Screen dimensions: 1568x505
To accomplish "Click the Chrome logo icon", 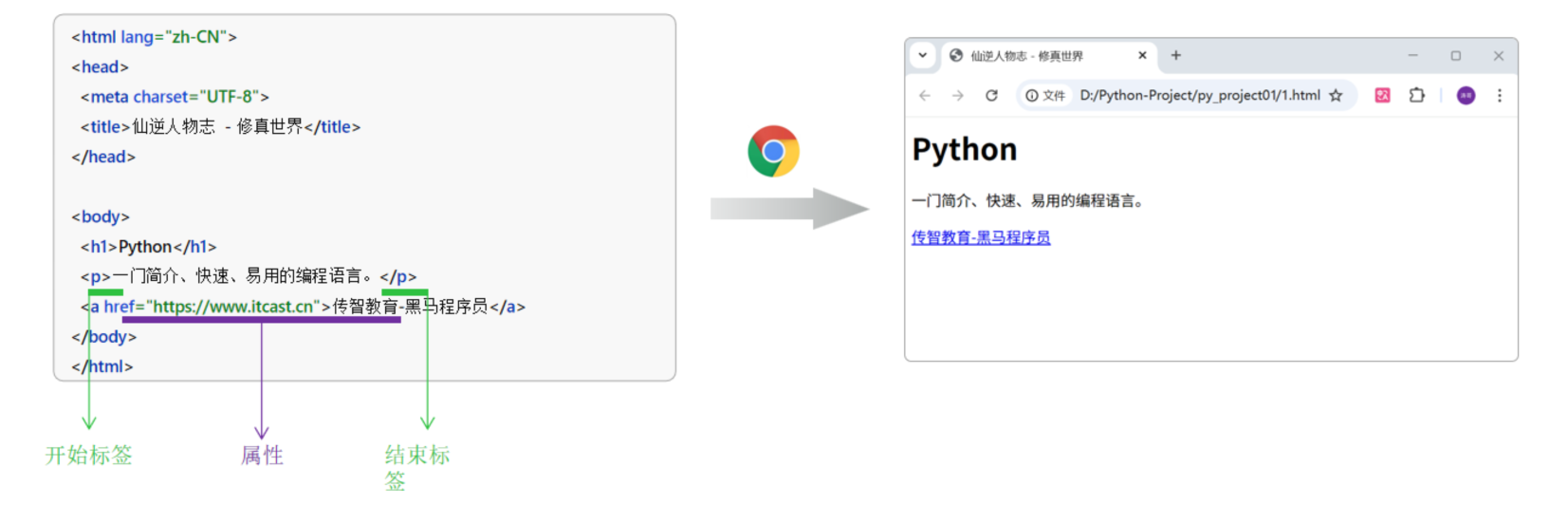I will pos(773,151).
